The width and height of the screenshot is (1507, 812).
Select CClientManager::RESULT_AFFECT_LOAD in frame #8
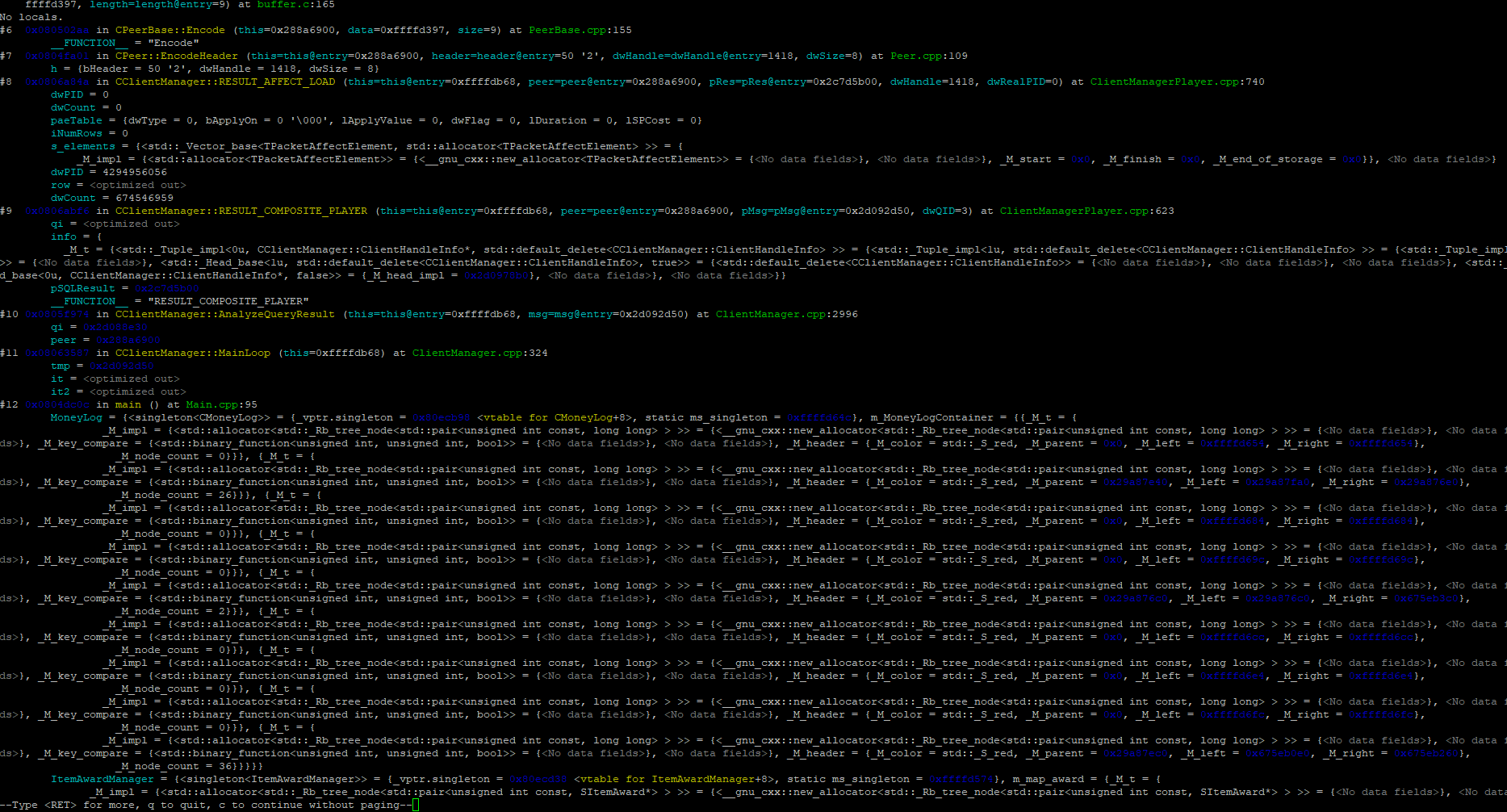point(224,82)
